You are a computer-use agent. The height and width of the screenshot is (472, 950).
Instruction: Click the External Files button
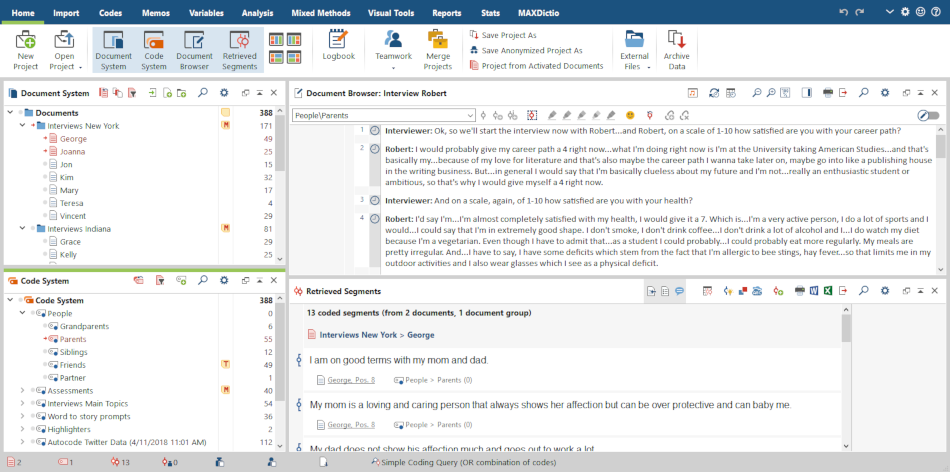[634, 50]
